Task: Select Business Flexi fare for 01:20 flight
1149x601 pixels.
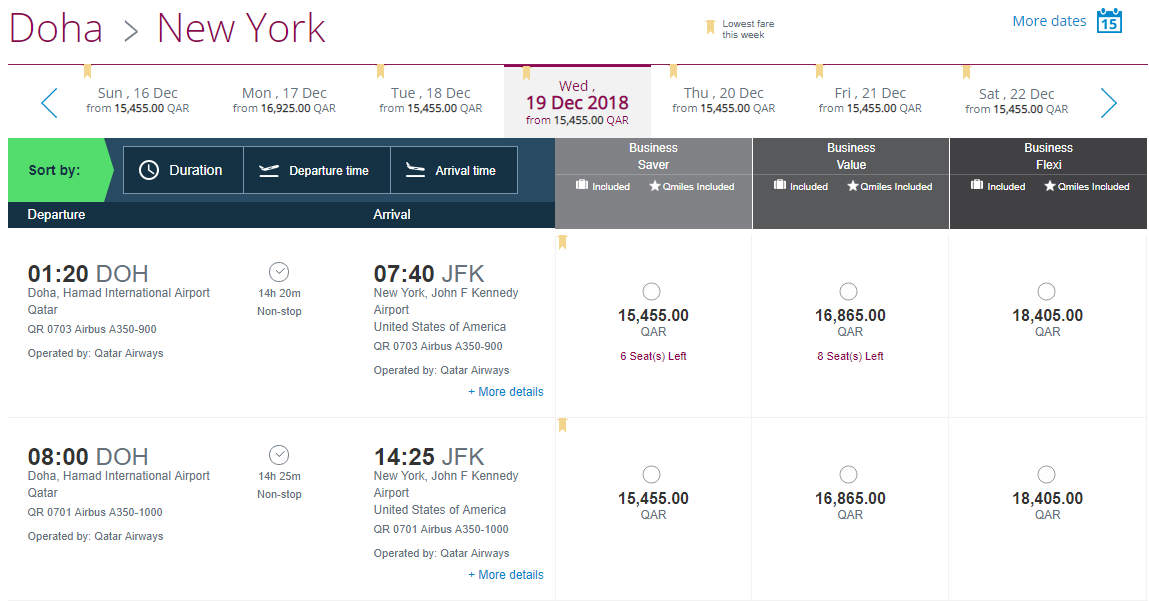Action: pos(1046,291)
